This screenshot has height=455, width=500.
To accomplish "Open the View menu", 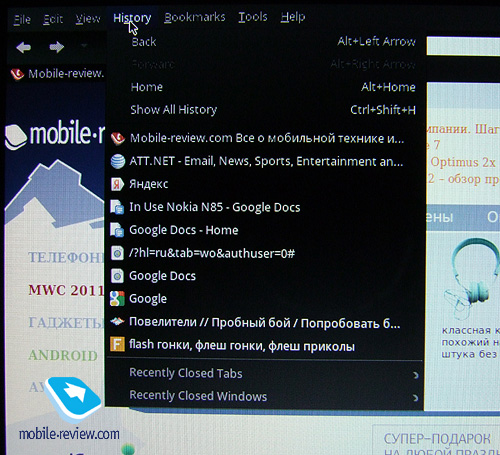I will pos(88,18).
